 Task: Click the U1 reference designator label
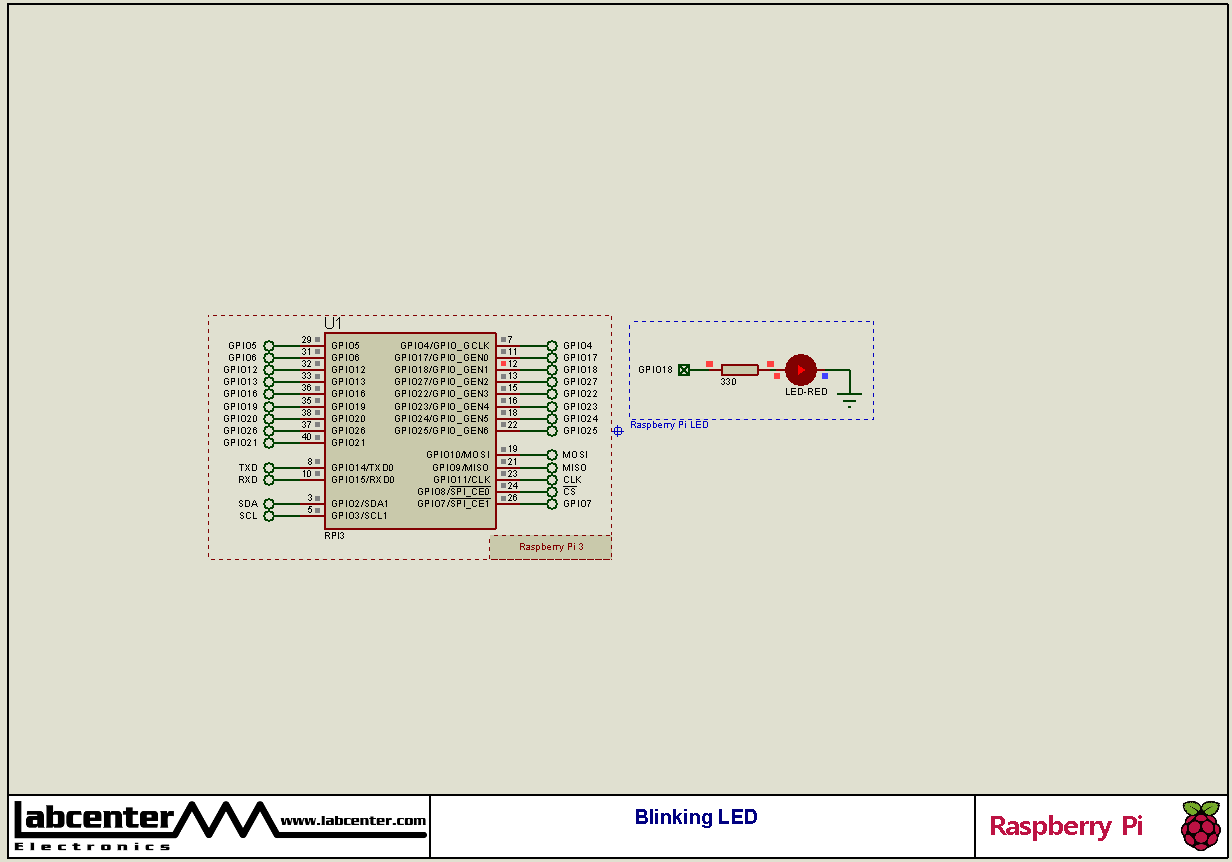point(334,324)
